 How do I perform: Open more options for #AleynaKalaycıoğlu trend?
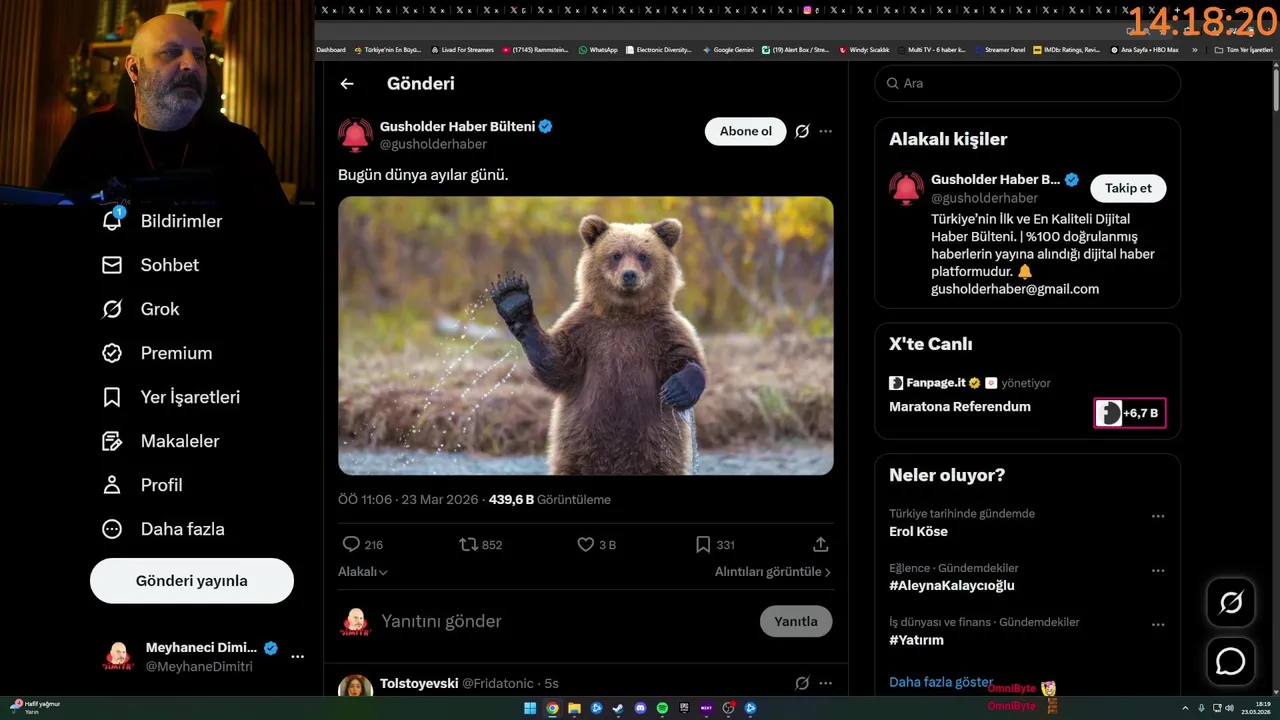[x=1158, y=570]
